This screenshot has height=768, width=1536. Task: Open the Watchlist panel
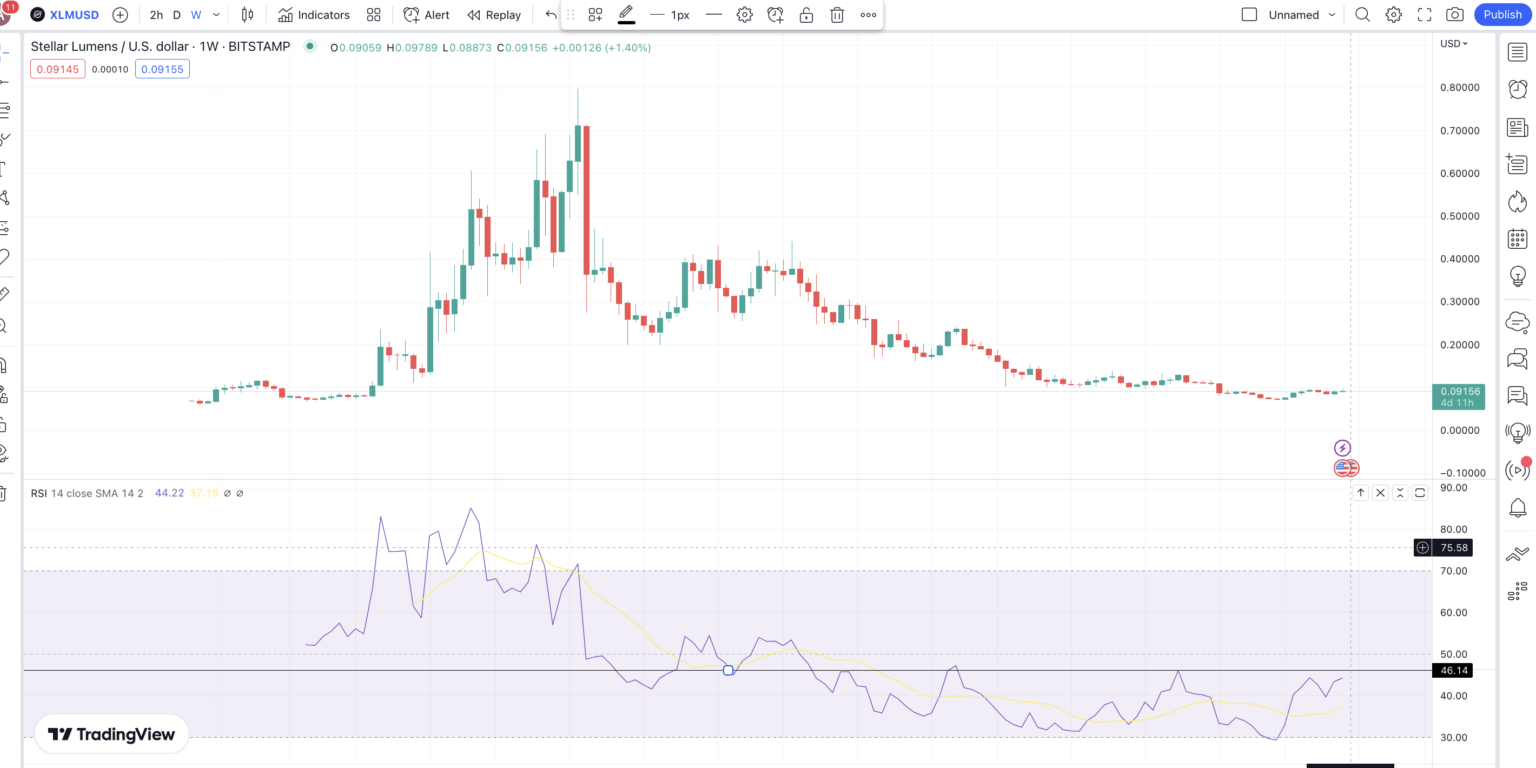[1517, 52]
